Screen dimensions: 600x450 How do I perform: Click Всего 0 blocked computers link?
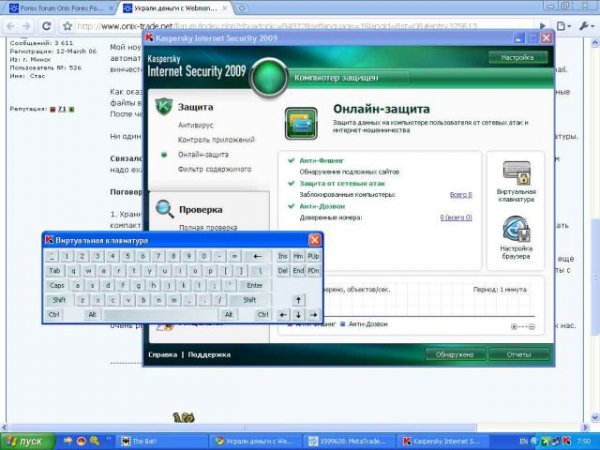[461, 195]
